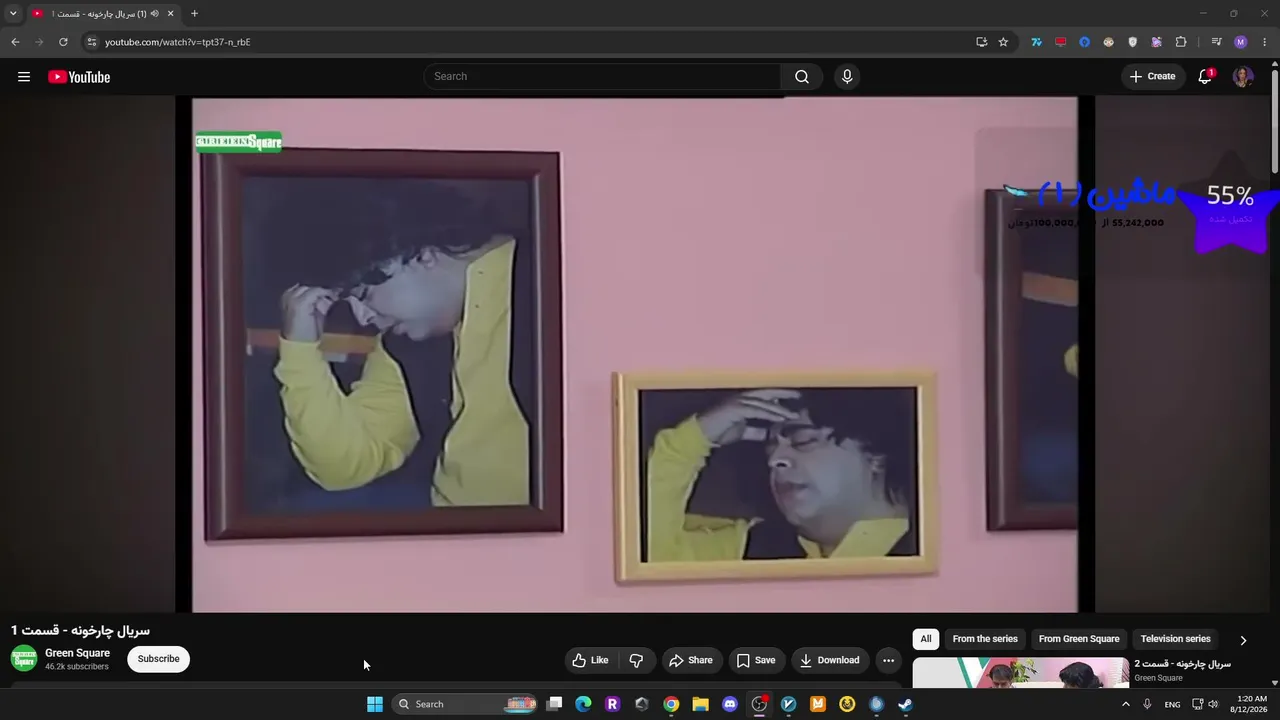Click the system tray microphone icon

coord(1147,704)
